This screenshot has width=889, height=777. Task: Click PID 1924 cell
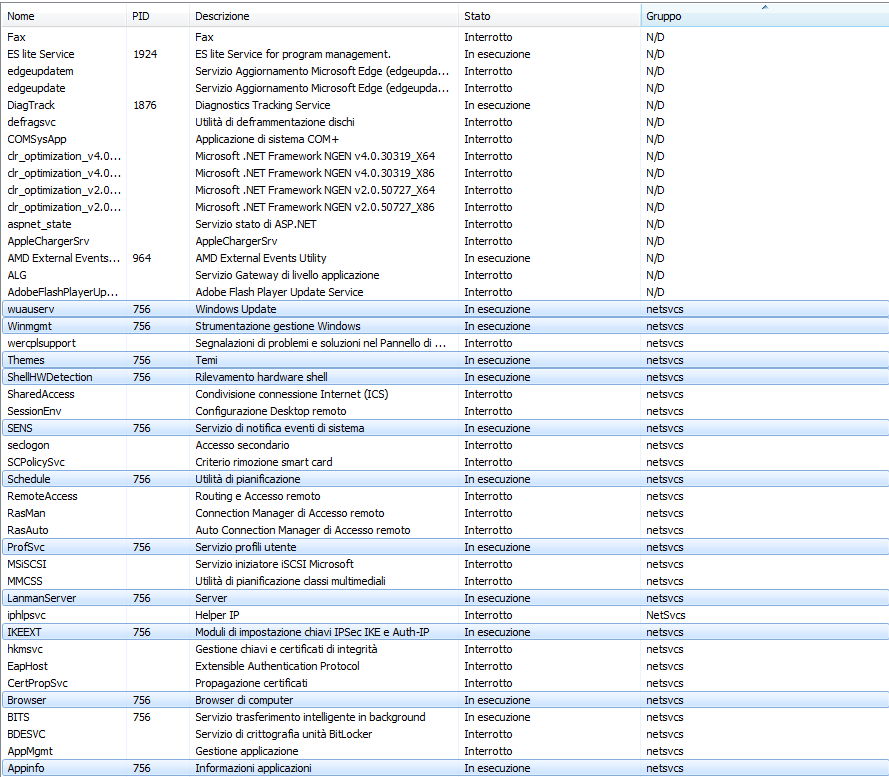click(x=145, y=54)
